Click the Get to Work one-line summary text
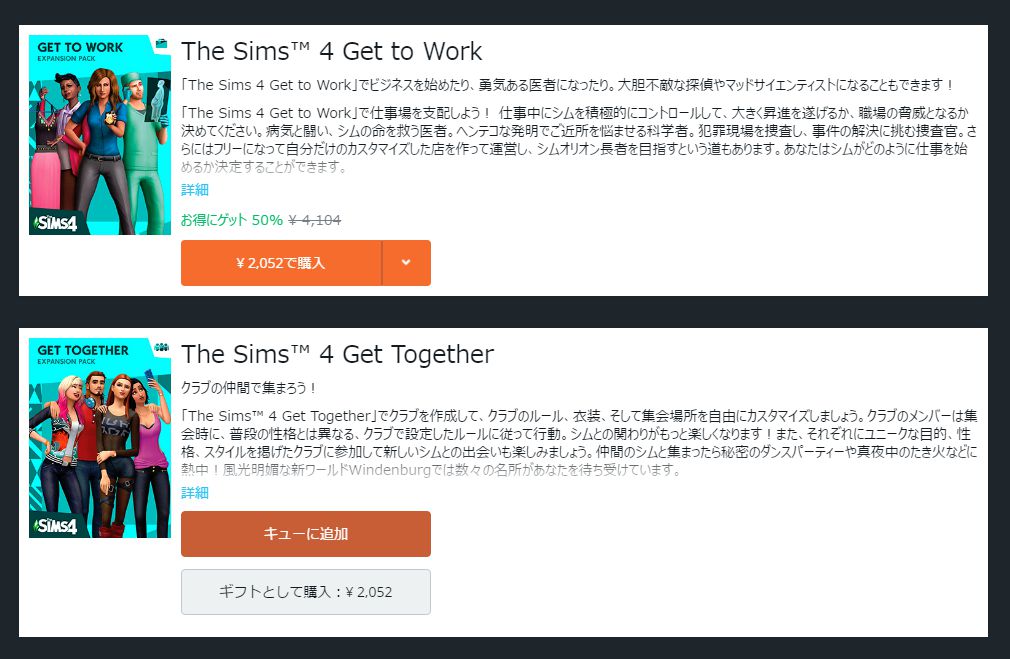Viewport: 1010px width, 659px height. click(x=568, y=85)
